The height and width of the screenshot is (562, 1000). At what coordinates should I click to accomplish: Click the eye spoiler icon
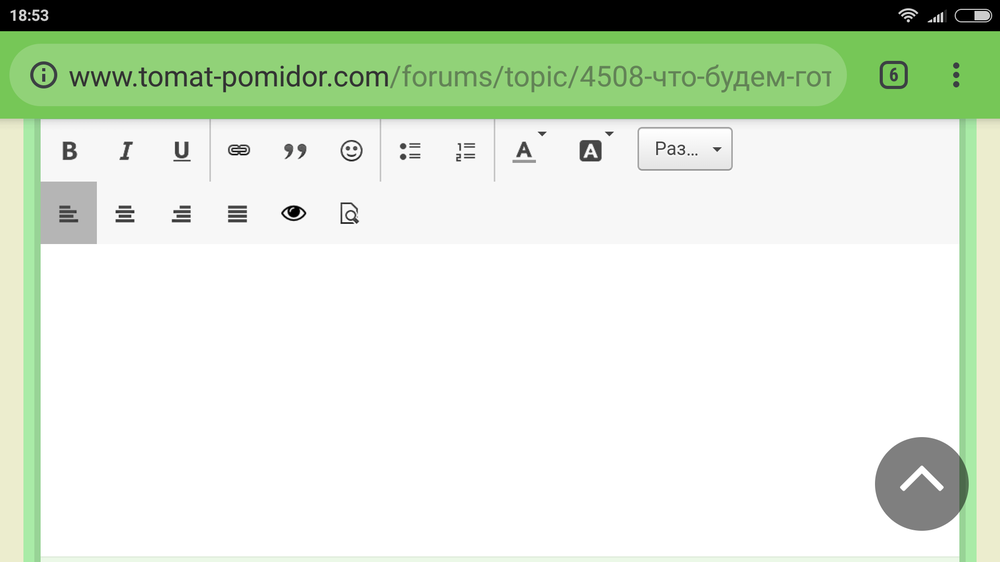pos(293,213)
